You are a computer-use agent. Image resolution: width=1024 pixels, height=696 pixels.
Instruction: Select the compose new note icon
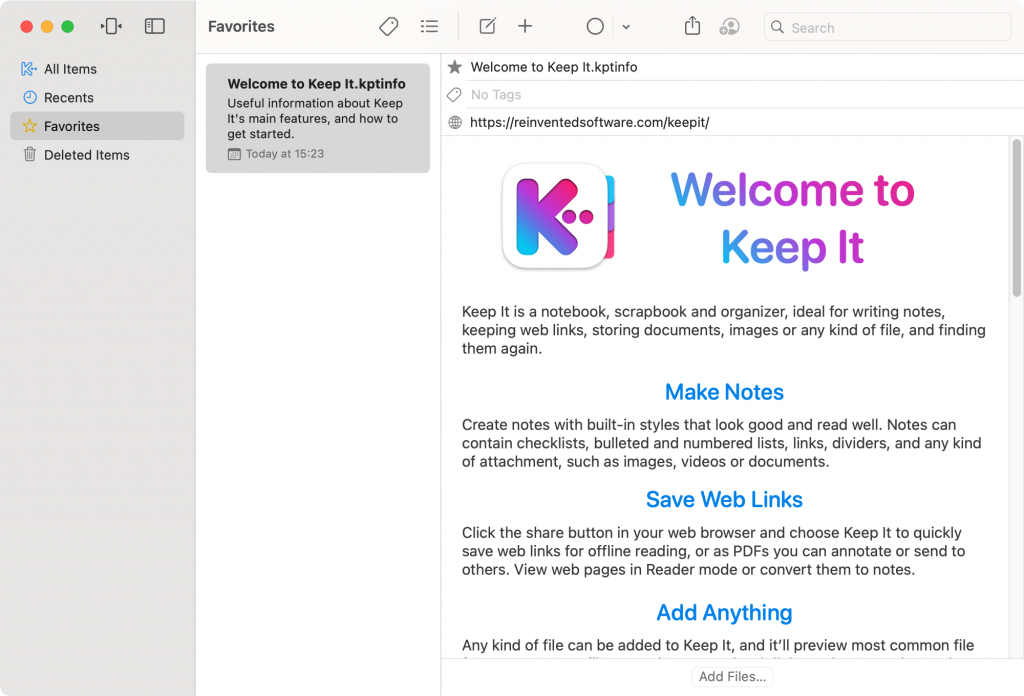(x=487, y=27)
